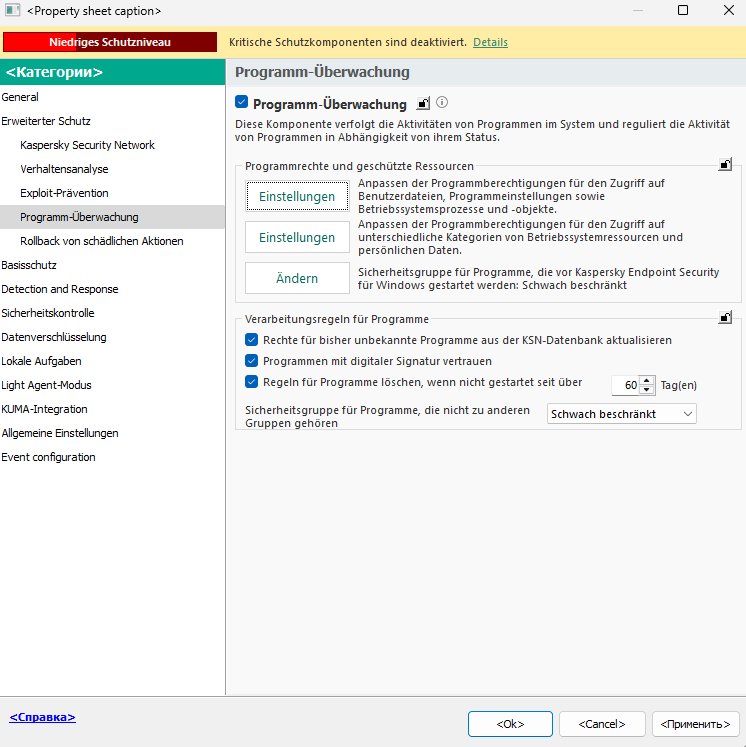746x747 pixels.
Task: Disable KSN-Datenbank rights update checkbox
Action: click(x=252, y=340)
